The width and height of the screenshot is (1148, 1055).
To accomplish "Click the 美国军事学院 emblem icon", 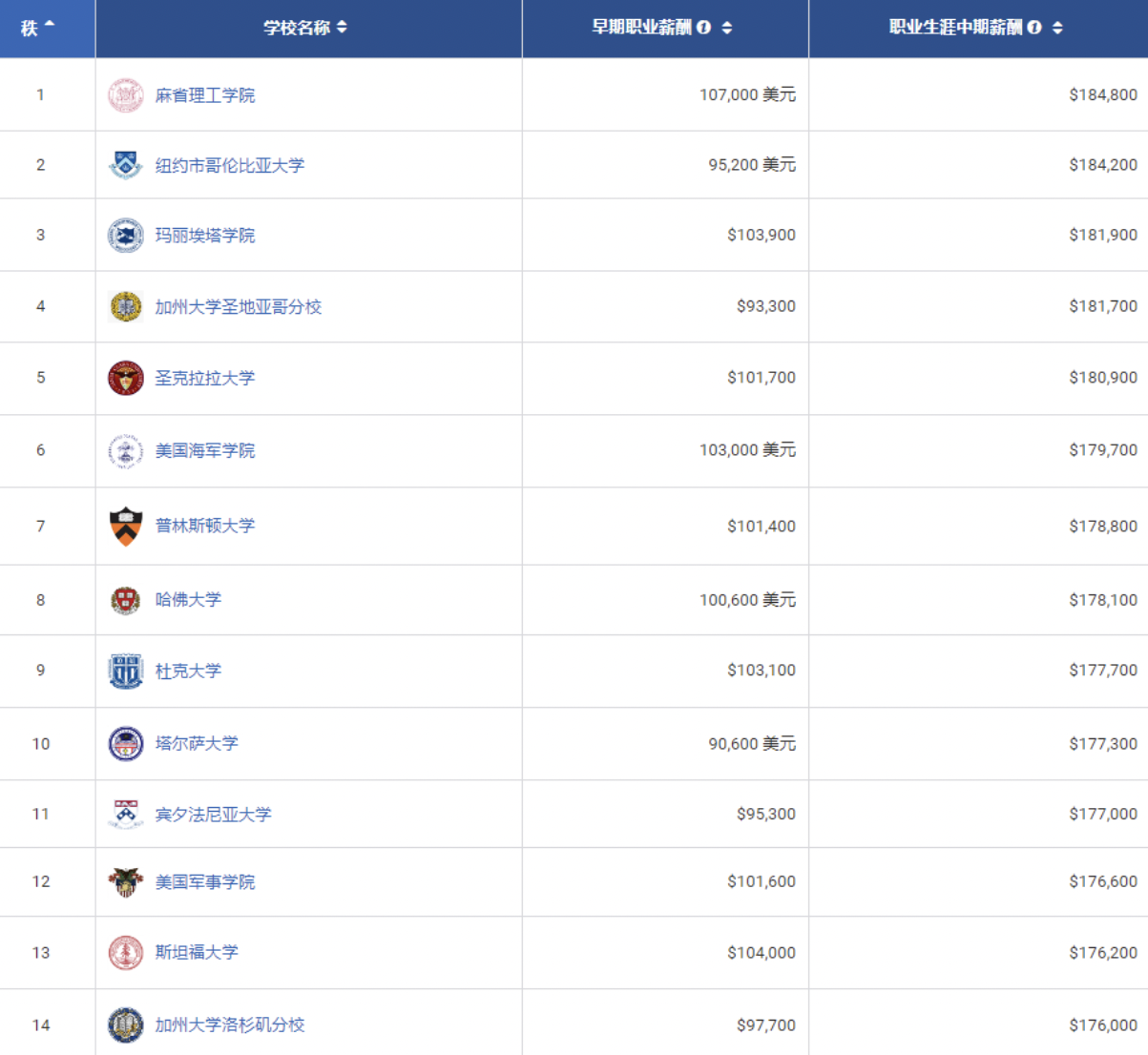I will 125,881.
